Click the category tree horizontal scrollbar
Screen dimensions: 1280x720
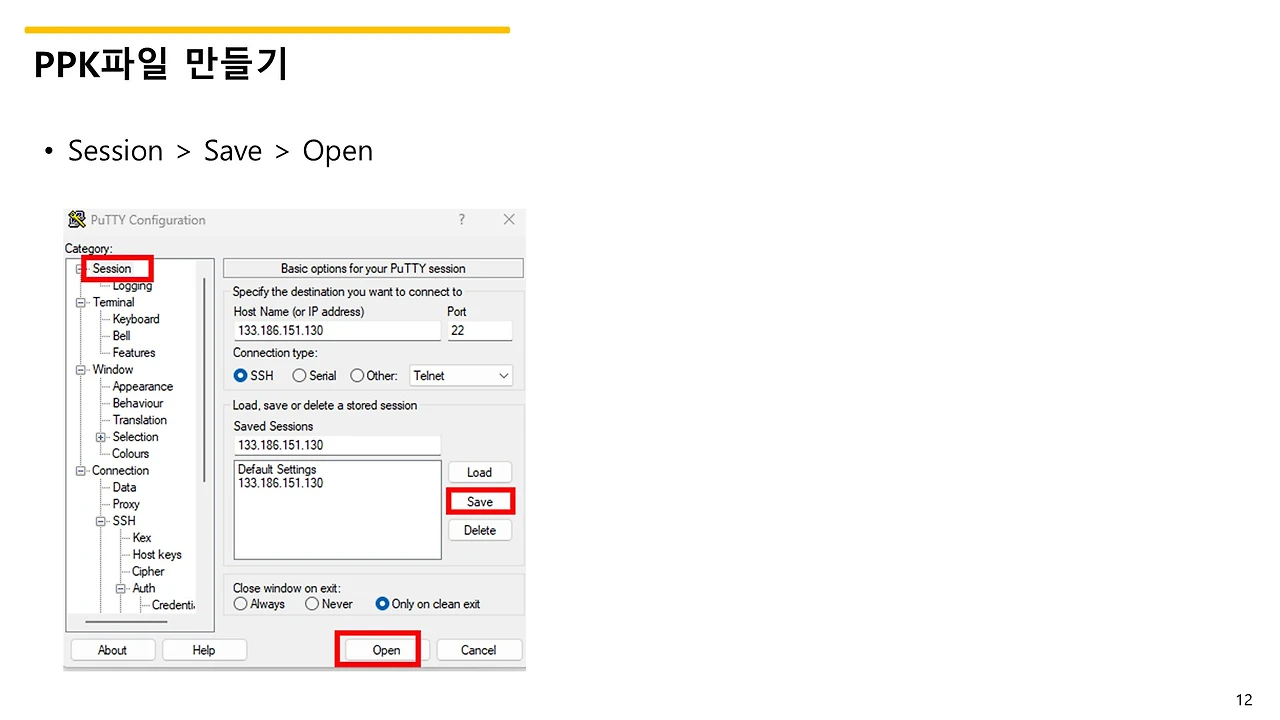click(127, 622)
